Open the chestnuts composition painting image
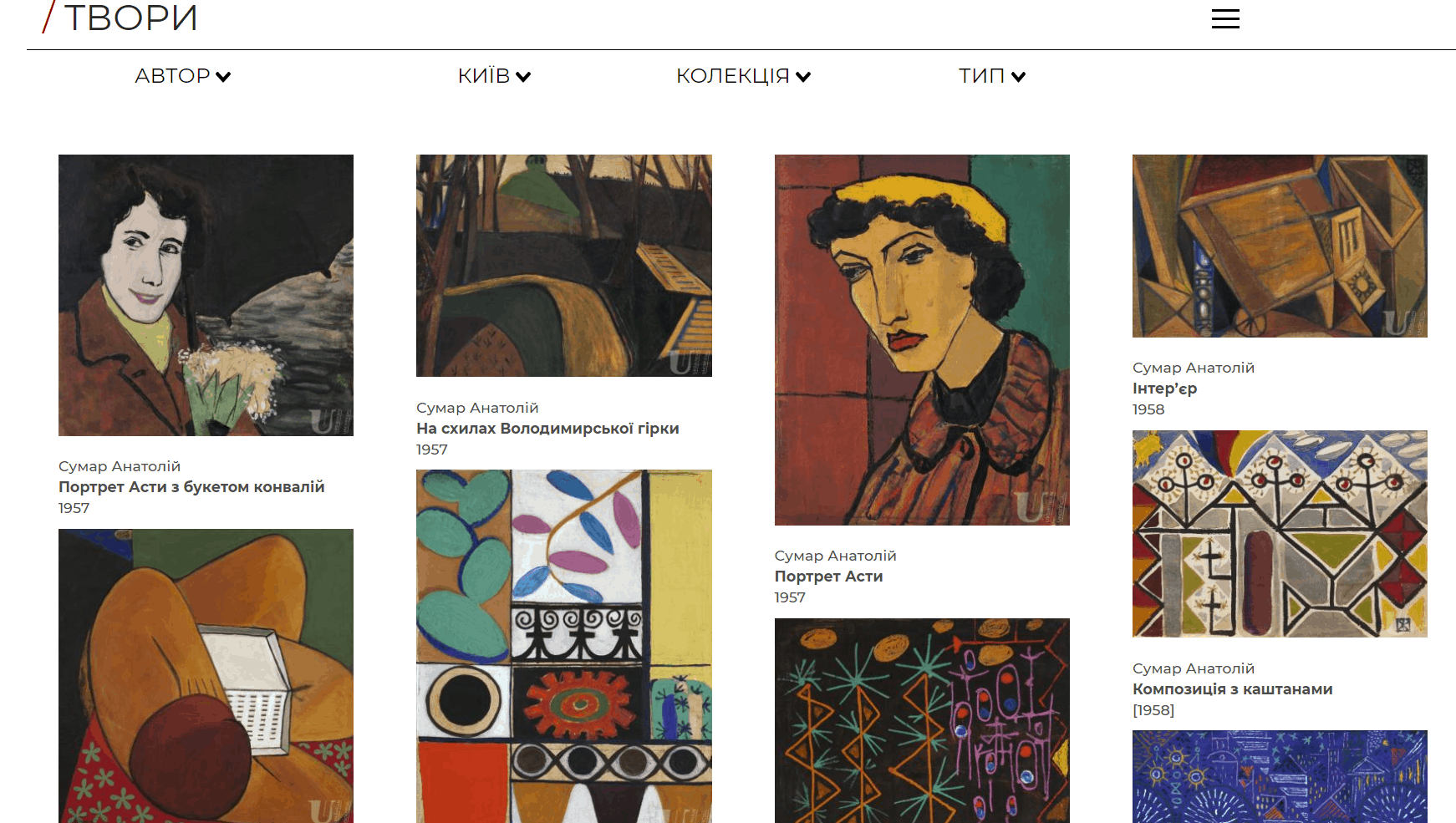 1280,534
